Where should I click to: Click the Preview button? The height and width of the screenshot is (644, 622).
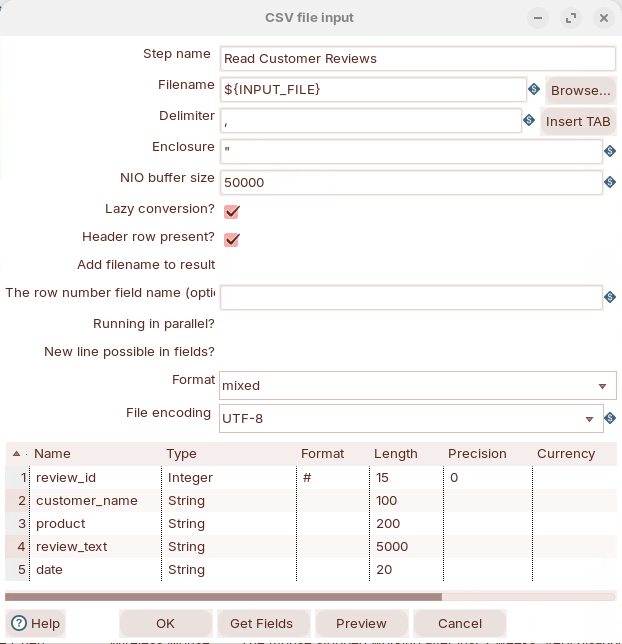point(361,623)
